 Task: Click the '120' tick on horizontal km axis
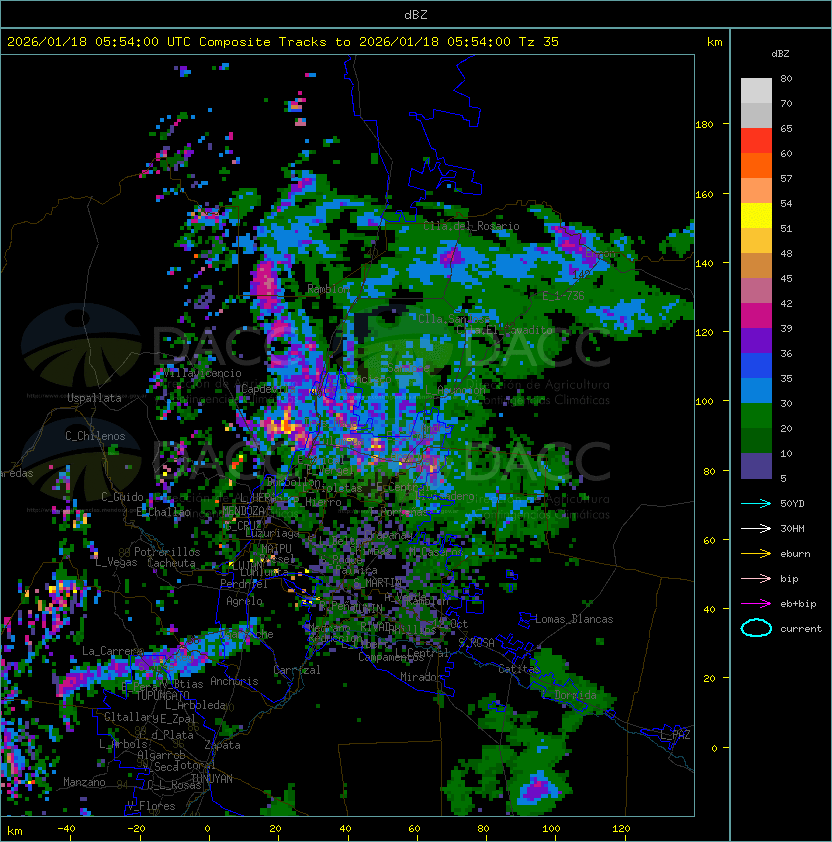[621, 829]
